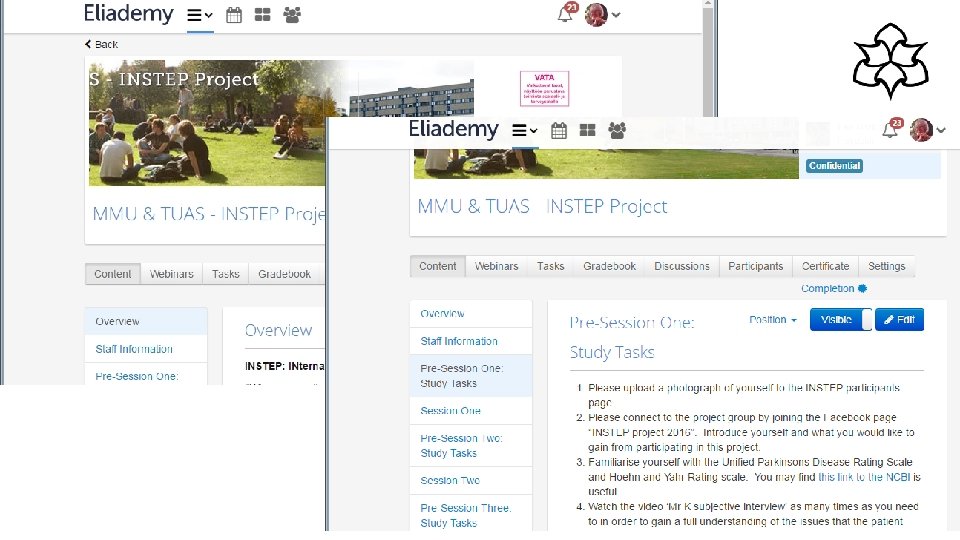Go Back using the back arrow link
960x540 pixels.
(102, 44)
